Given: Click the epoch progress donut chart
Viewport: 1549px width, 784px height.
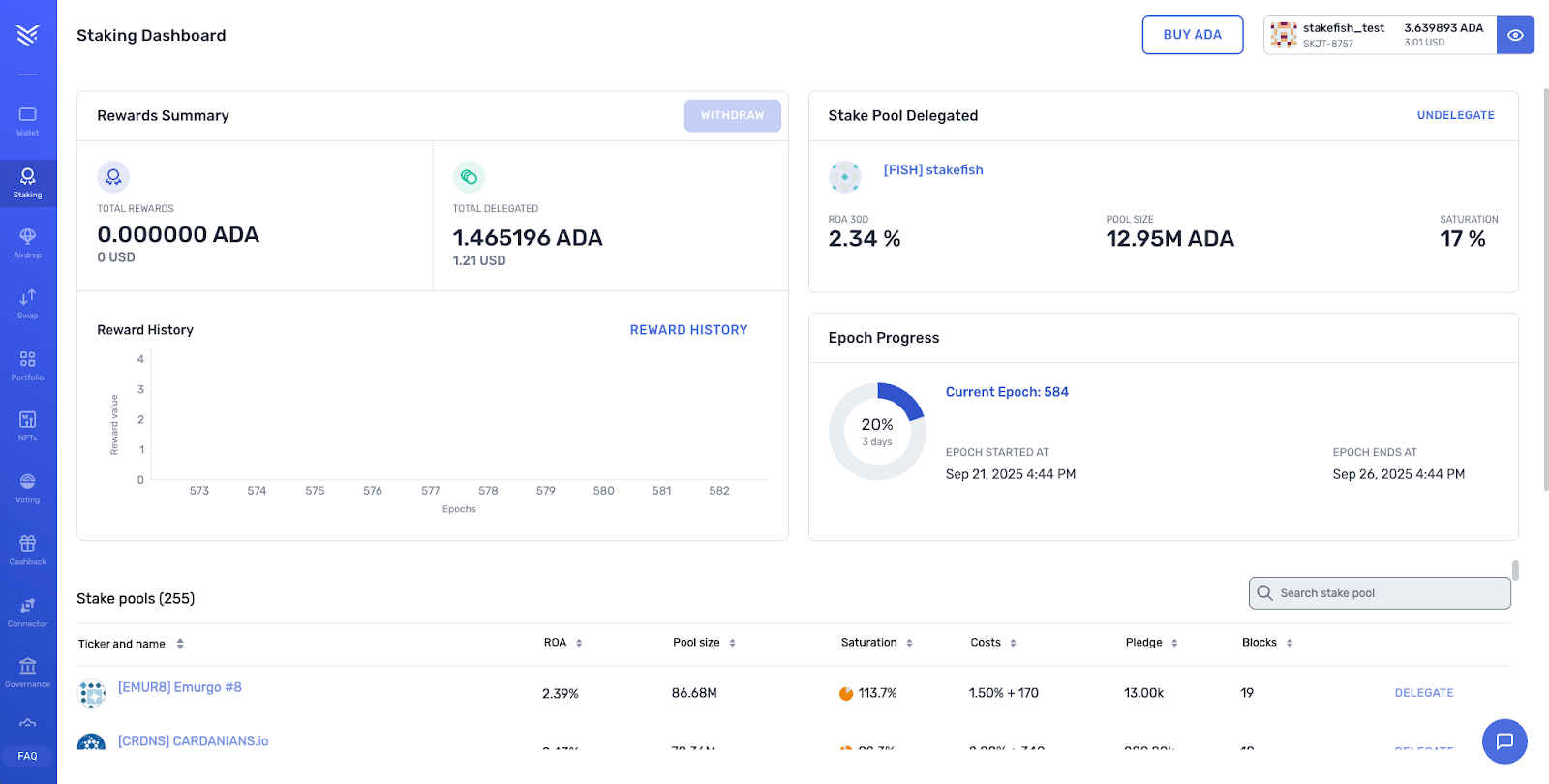Looking at the screenshot, I should pyautogui.click(x=877, y=432).
